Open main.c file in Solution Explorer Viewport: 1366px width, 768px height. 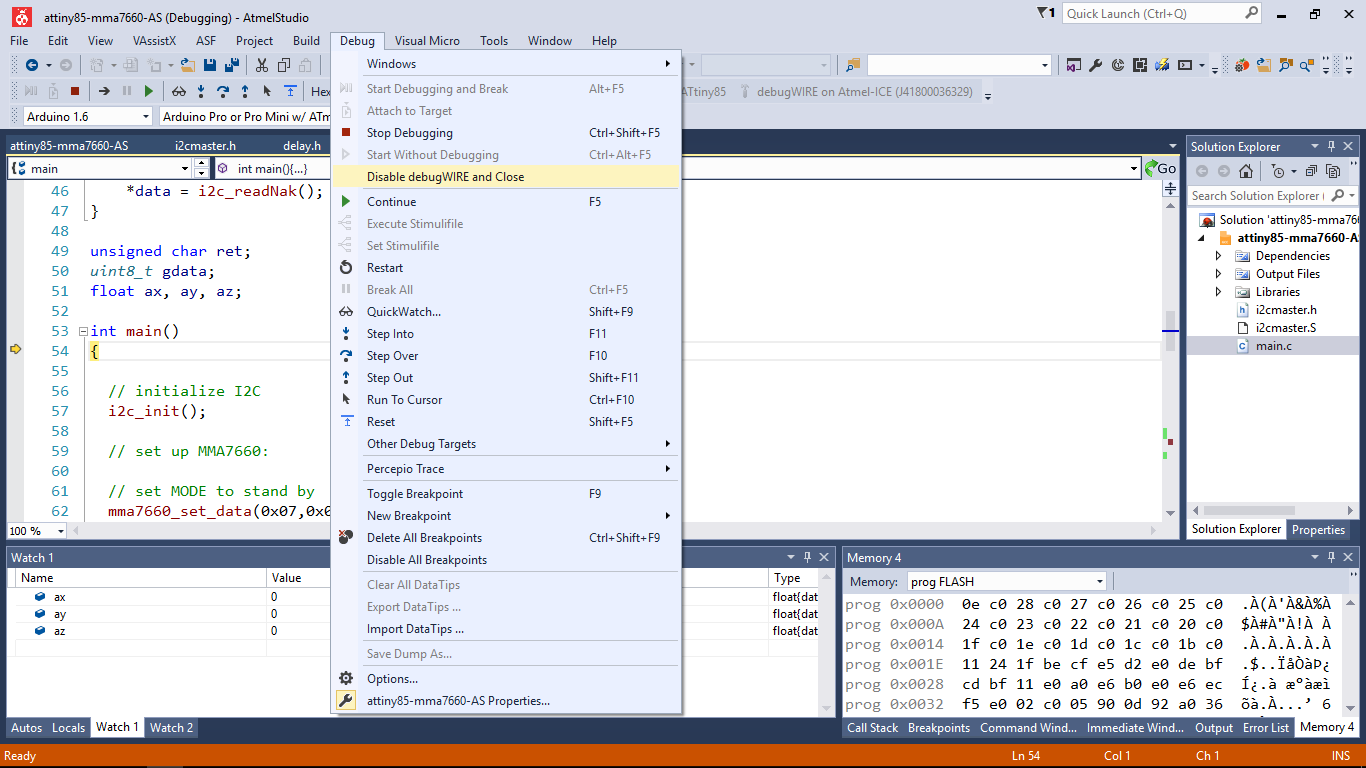(1273, 346)
